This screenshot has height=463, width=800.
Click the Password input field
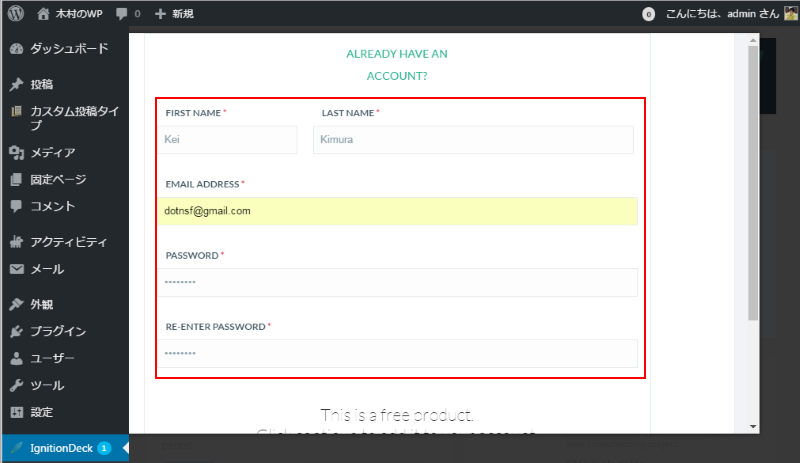click(397, 282)
